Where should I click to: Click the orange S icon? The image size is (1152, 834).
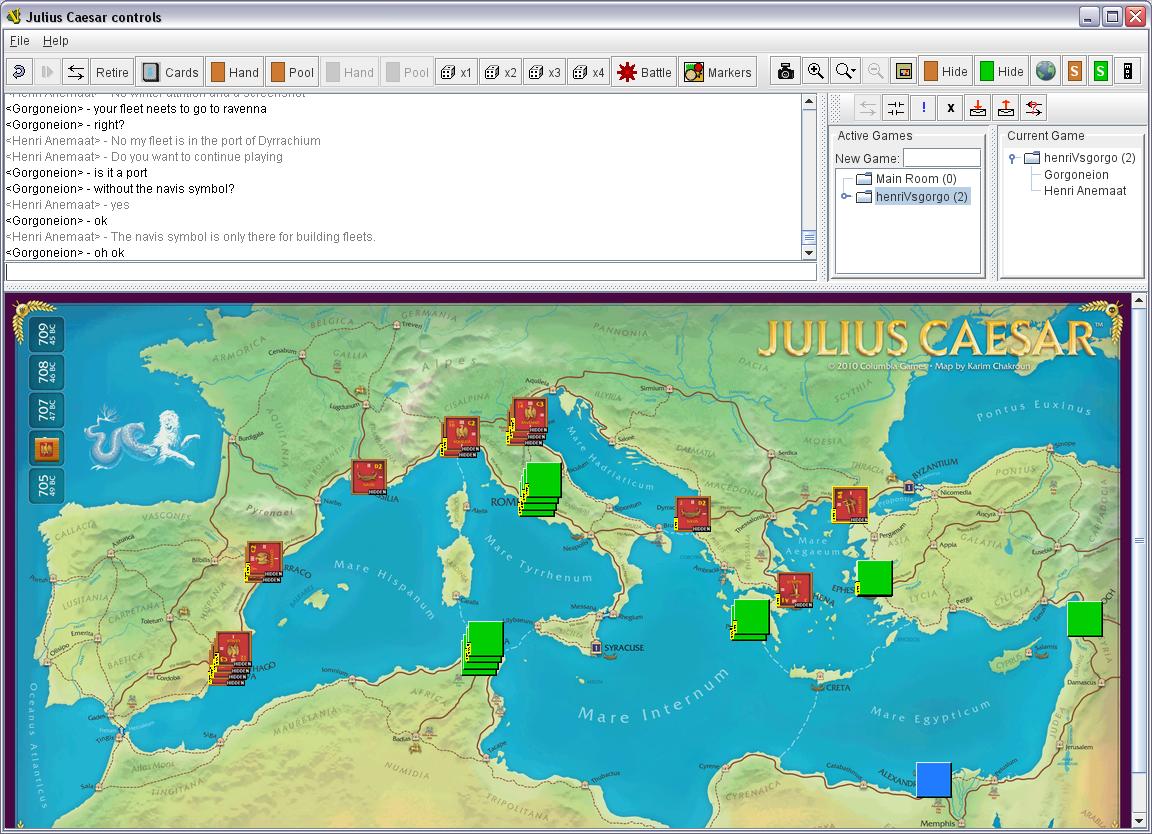tap(1075, 71)
